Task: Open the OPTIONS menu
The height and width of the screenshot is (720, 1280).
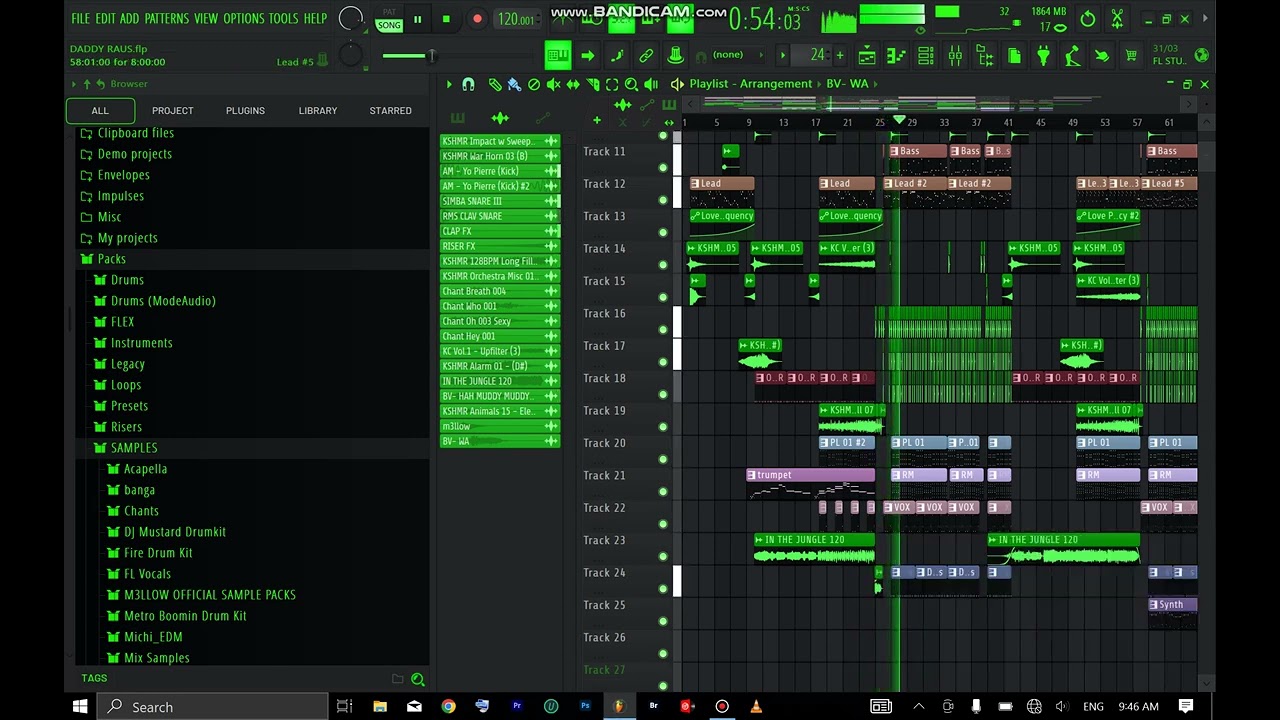Action: pyautogui.click(x=244, y=19)
